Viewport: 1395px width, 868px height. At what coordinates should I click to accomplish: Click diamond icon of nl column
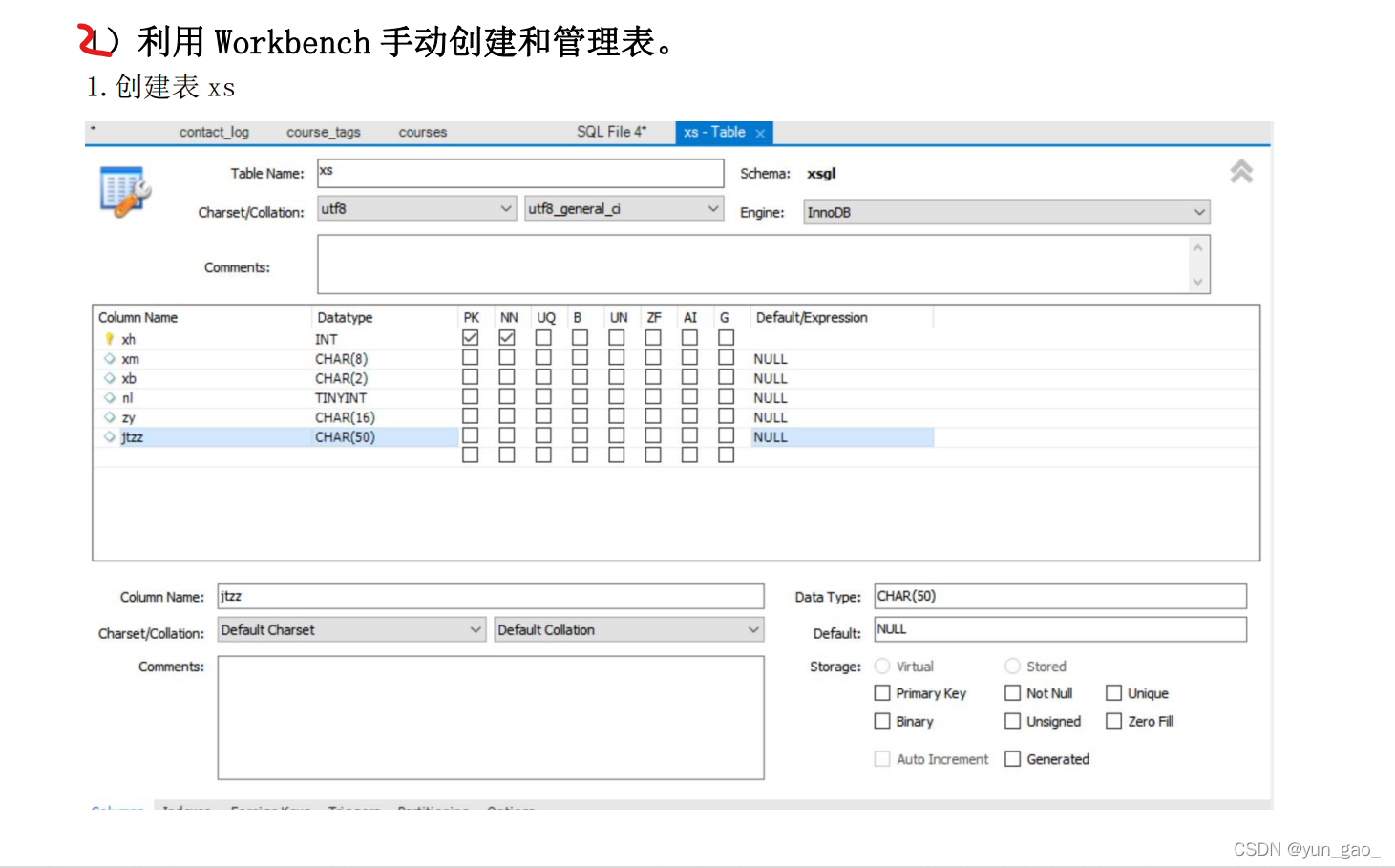[x=110, y=397]
